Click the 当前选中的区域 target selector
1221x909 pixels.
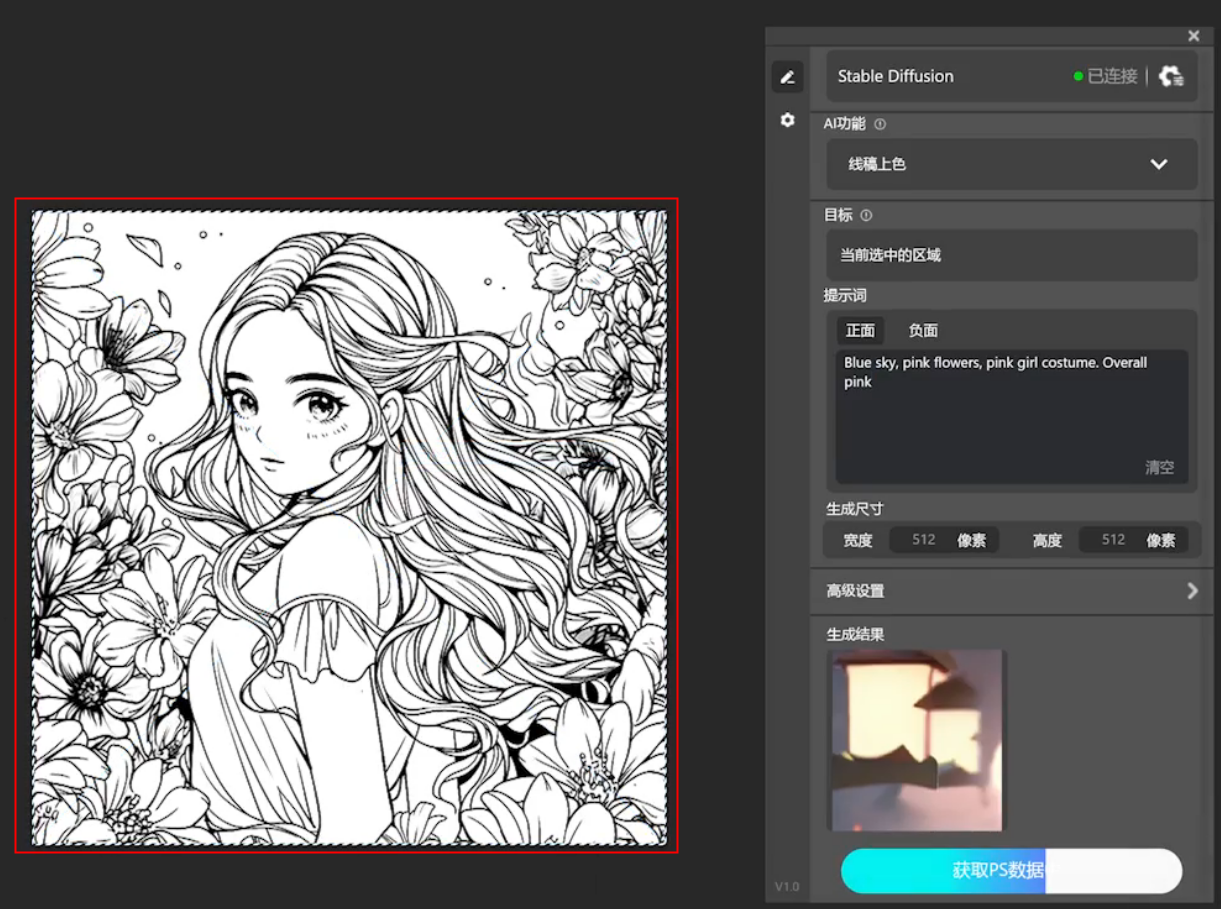1011,255
